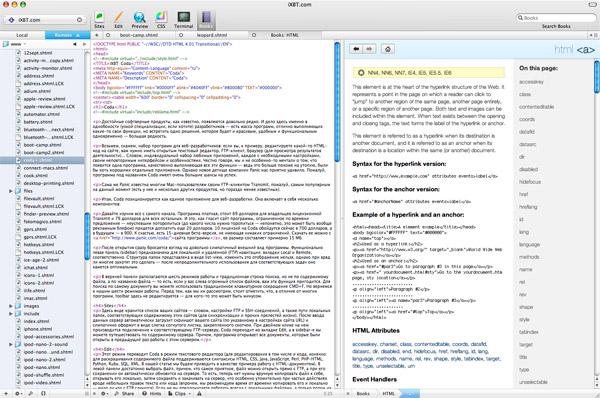
Task: Select the Books tool in toolbar
Action: tap(206, 20)
